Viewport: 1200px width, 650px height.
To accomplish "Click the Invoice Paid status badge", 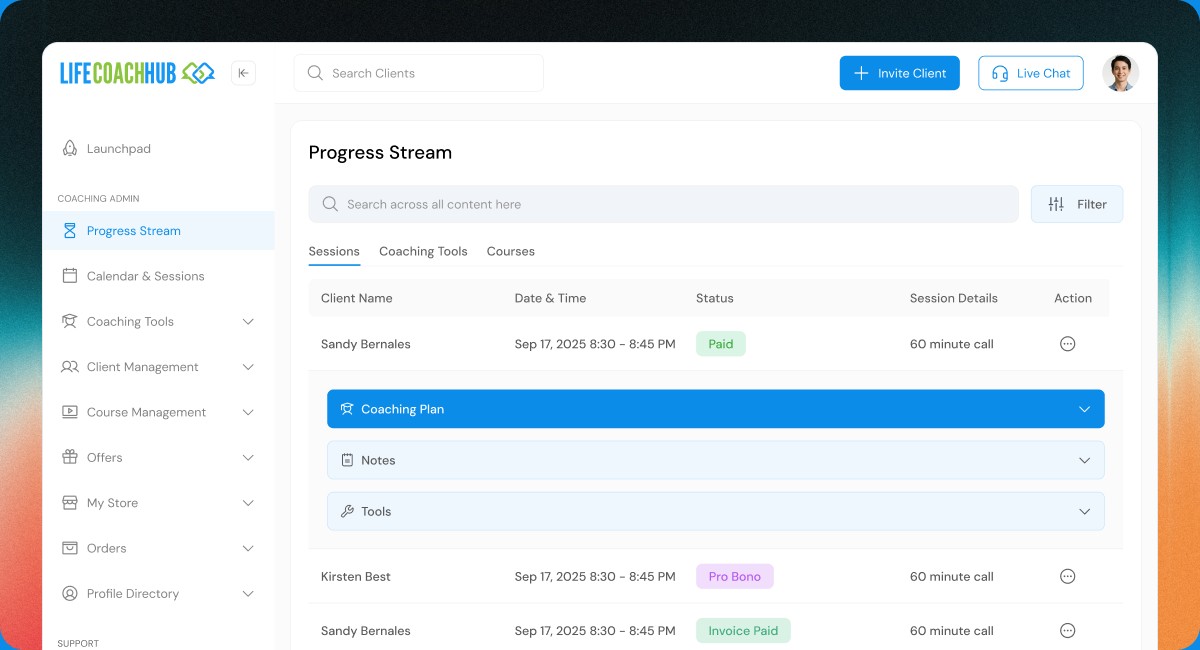I will tap(743, 631).
